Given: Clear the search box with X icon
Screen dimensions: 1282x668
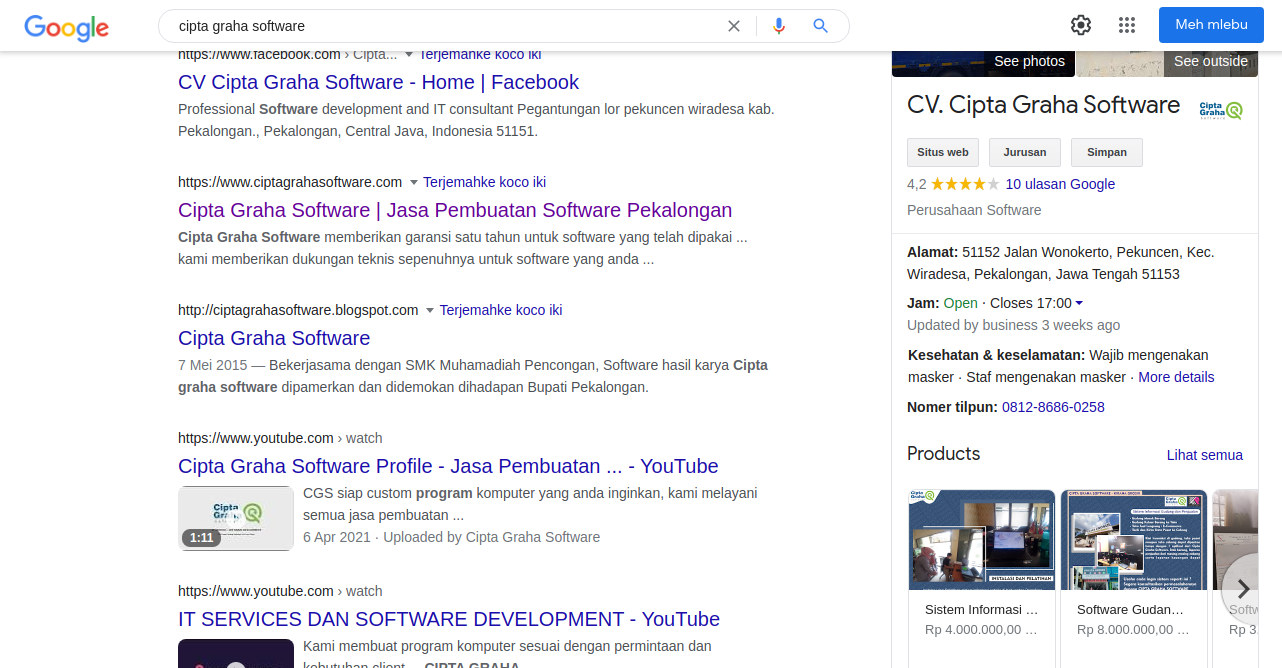Looking at the screenshot, I should 734,26.
